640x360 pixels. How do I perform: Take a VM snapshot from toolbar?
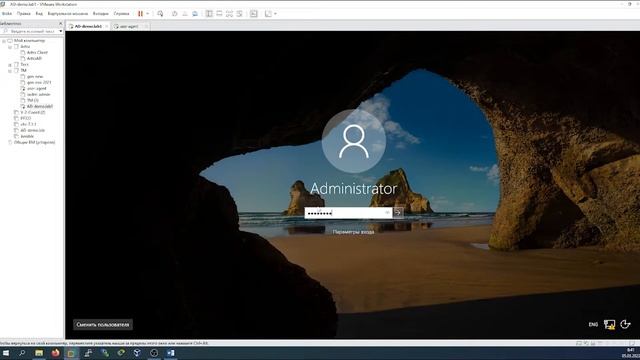pyautogui.click(x=174, y=14)
